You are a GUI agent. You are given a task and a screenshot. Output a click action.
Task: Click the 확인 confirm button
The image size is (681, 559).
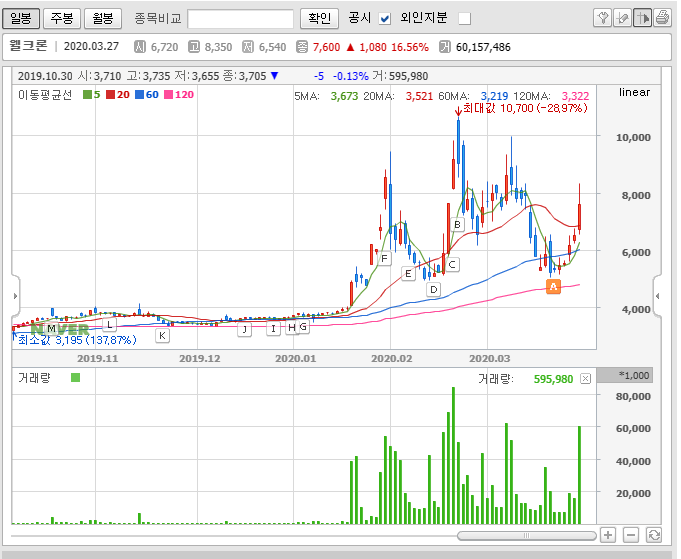[319, 19]
